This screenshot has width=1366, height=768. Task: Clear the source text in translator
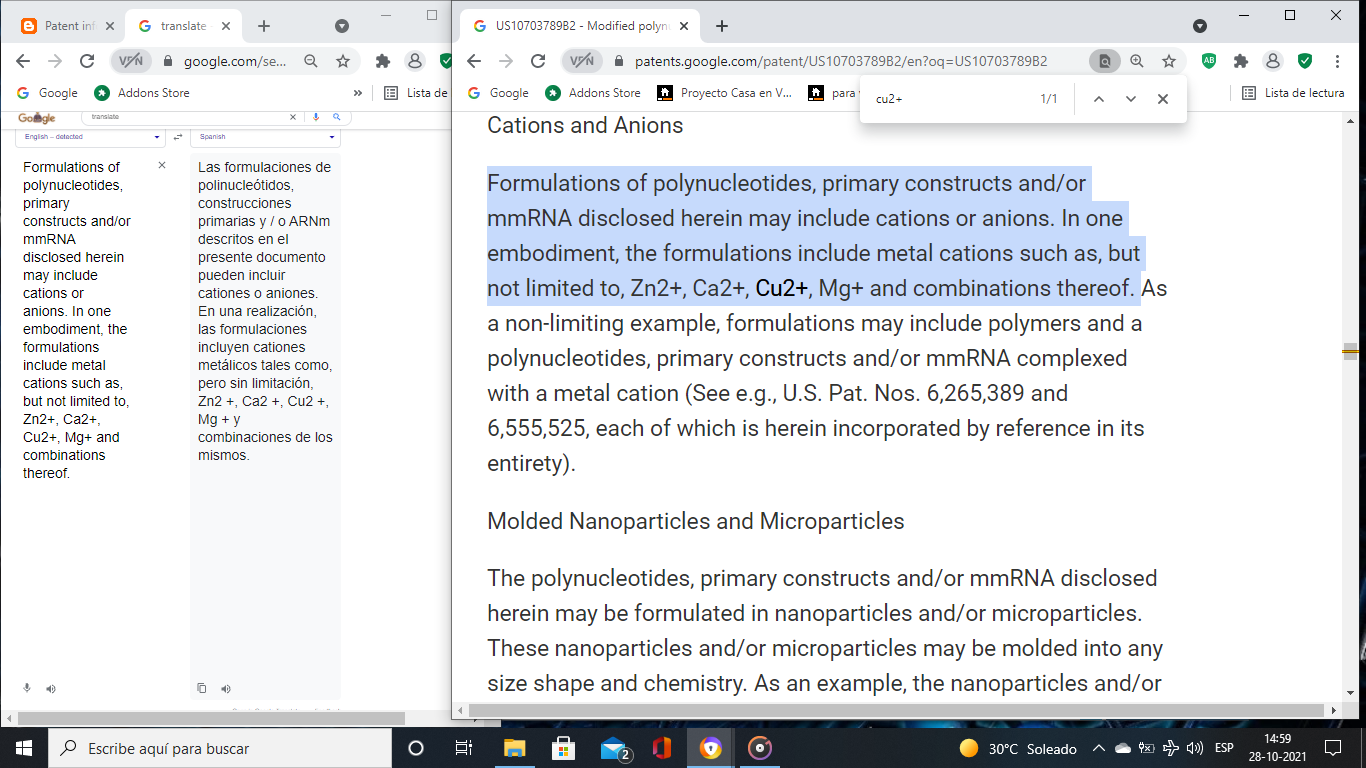pyautogui.click(x=162, y=165)
